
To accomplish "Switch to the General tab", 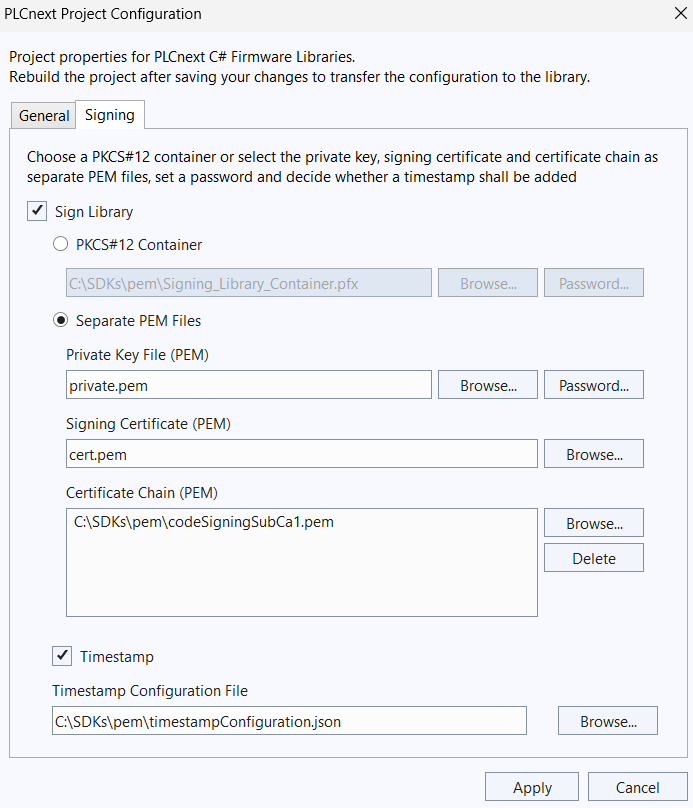I will [x=44, y=115].
